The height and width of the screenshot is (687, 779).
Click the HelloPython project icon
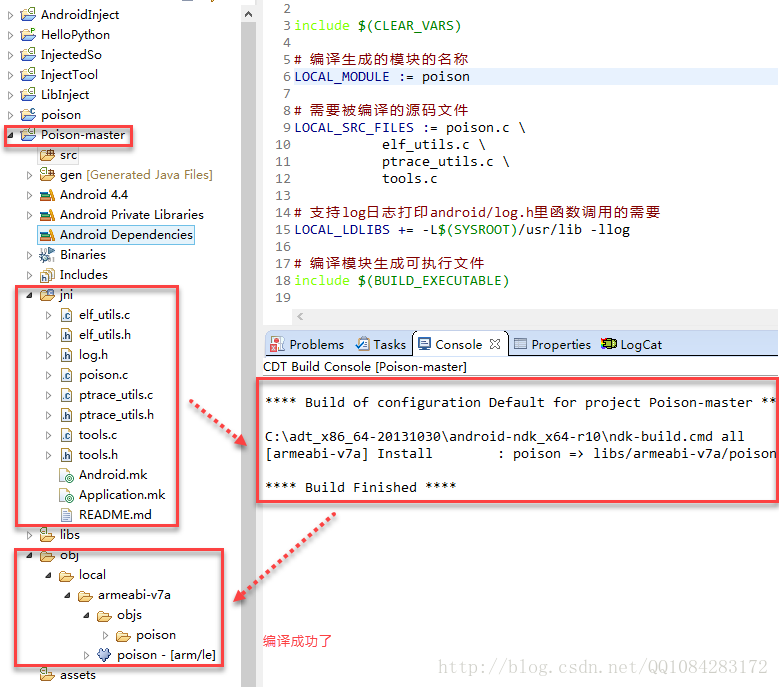pyautogui.click(x=28, y=34)
